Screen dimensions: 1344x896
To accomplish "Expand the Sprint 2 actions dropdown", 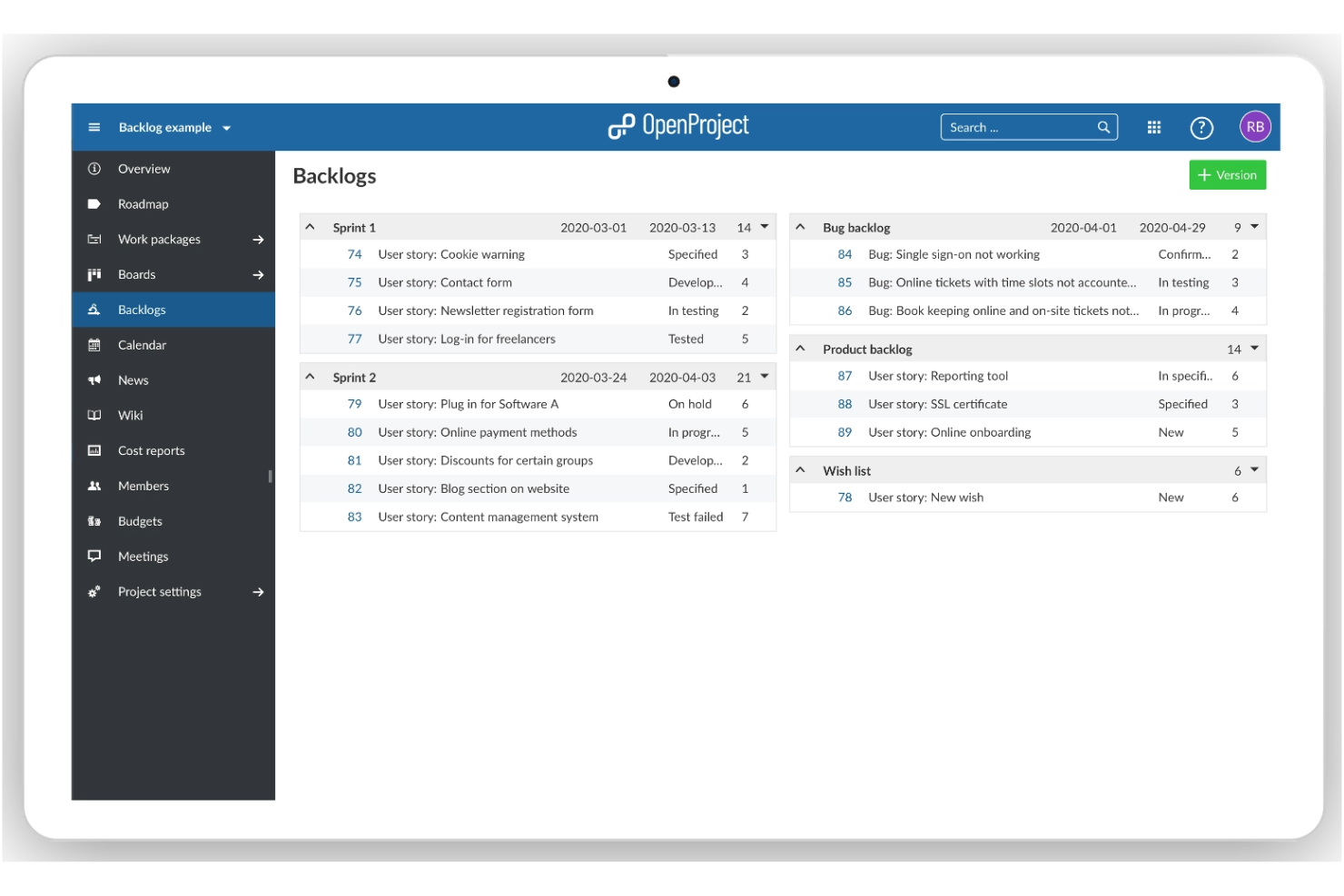I will [763, 376].
